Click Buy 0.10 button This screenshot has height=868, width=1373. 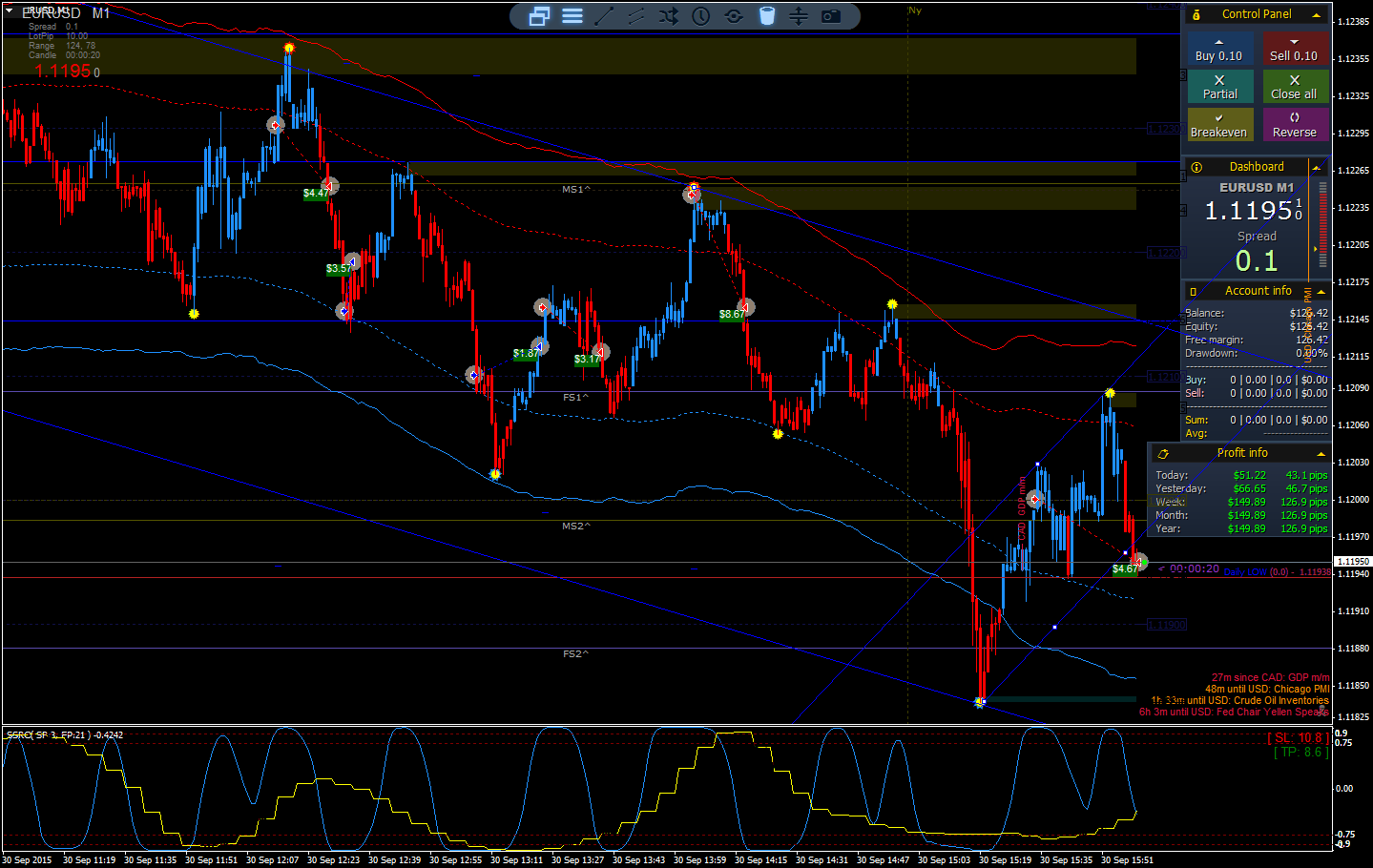point(1219,50)
